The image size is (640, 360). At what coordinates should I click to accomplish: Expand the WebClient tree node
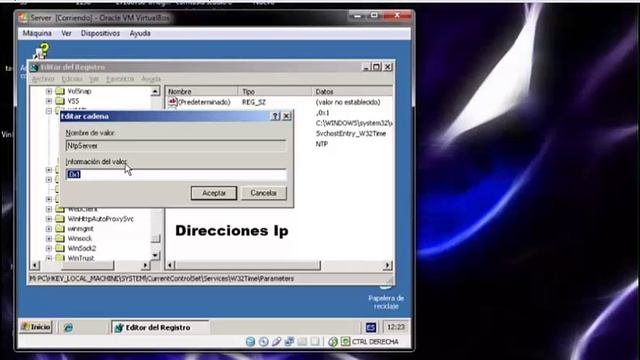click(49, 209)
